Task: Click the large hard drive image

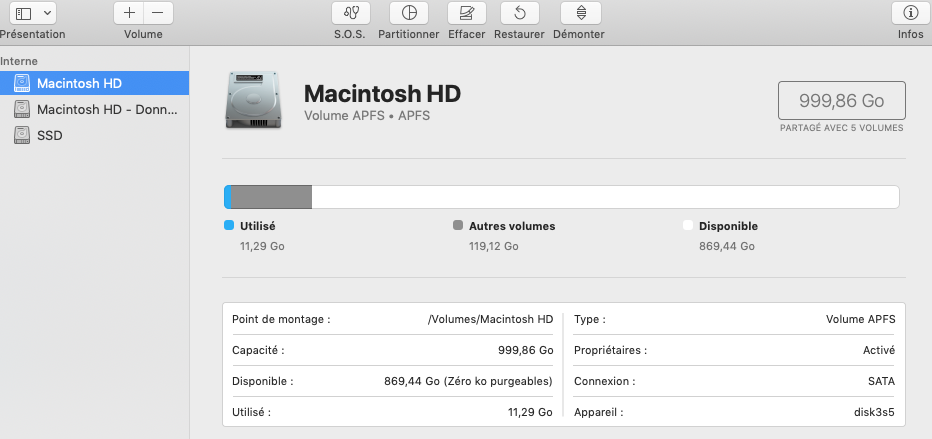Action: pyautogui.click(x=253, y=100)
